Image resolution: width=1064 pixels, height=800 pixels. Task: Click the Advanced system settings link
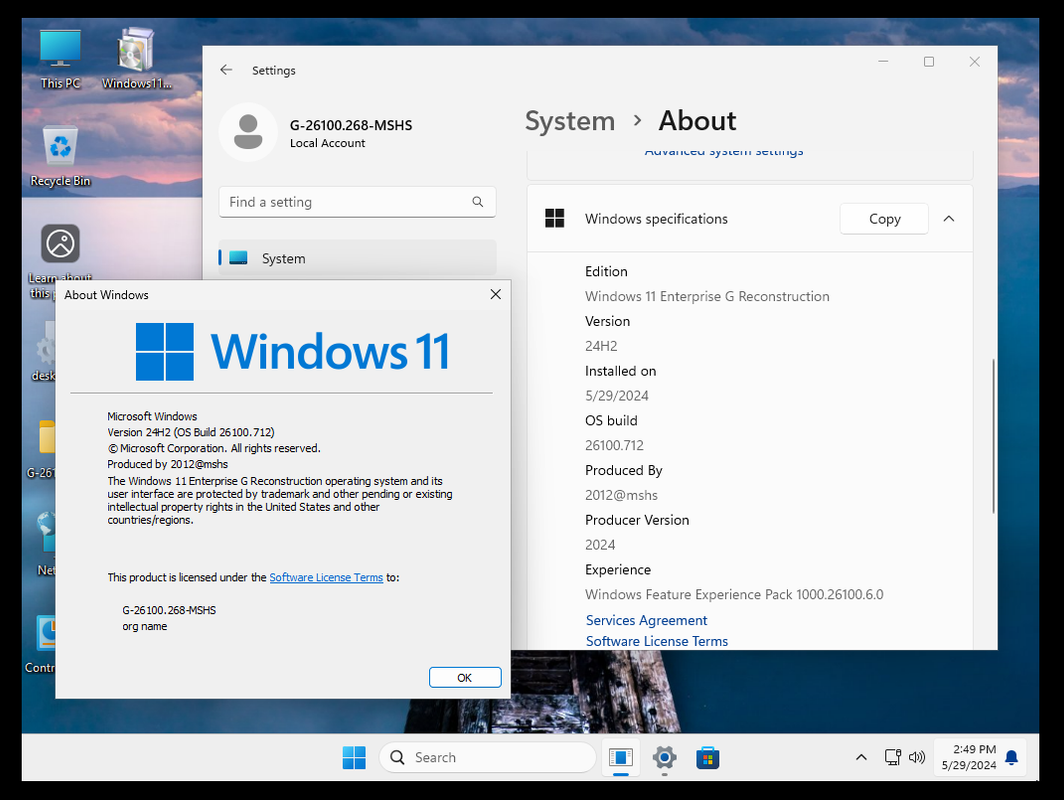click(724, 151)
